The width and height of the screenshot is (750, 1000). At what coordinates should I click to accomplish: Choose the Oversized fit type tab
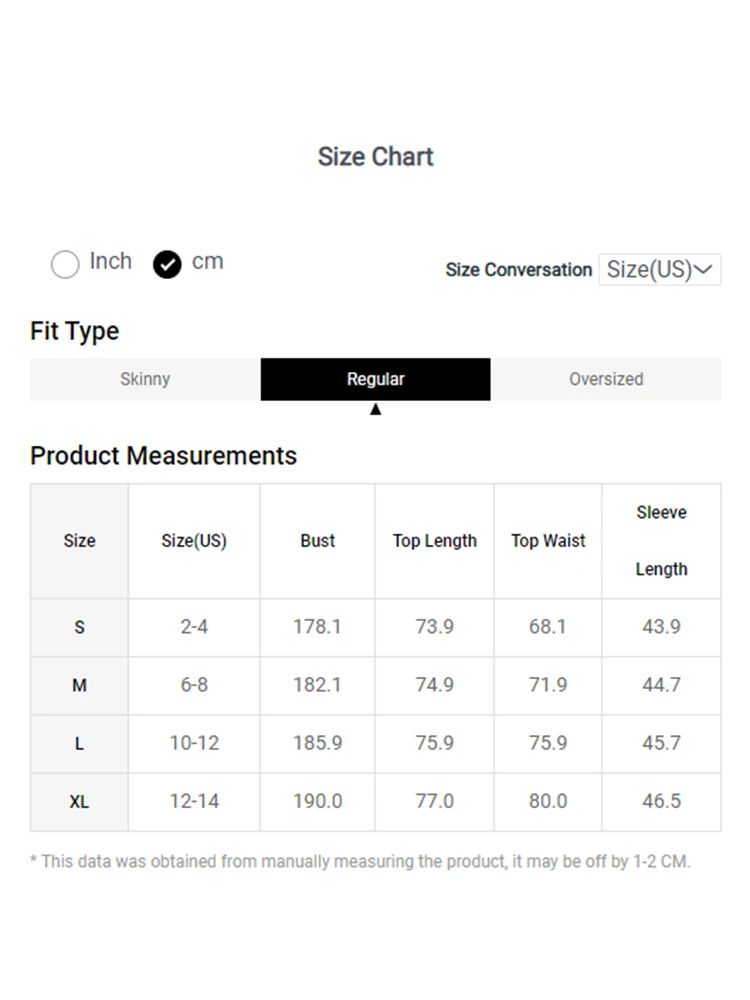pyautogui.click(x=606, y=379)
